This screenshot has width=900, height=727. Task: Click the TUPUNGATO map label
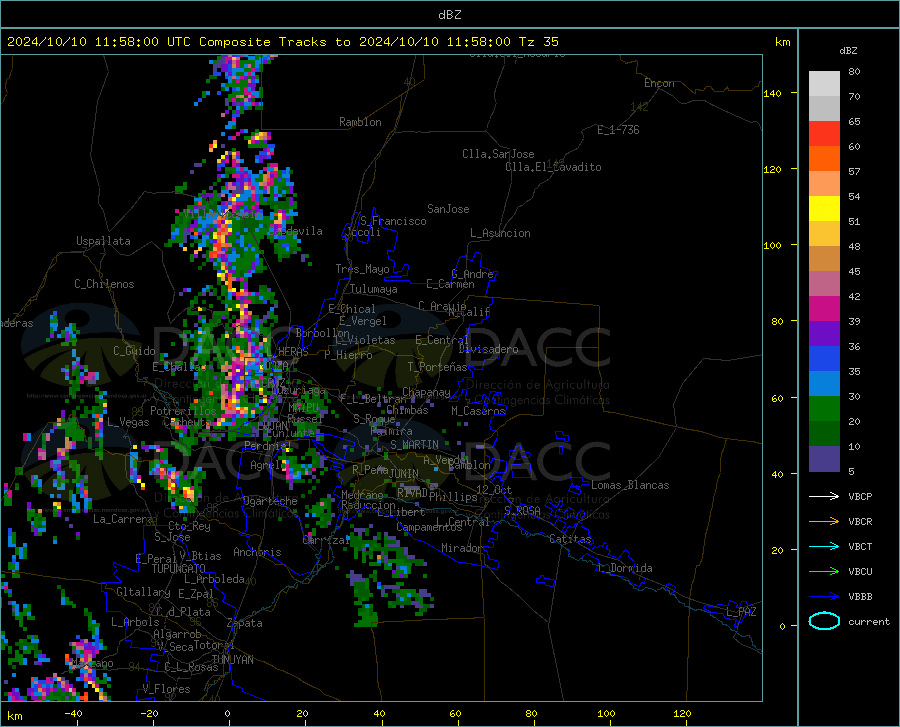[179, 569]
